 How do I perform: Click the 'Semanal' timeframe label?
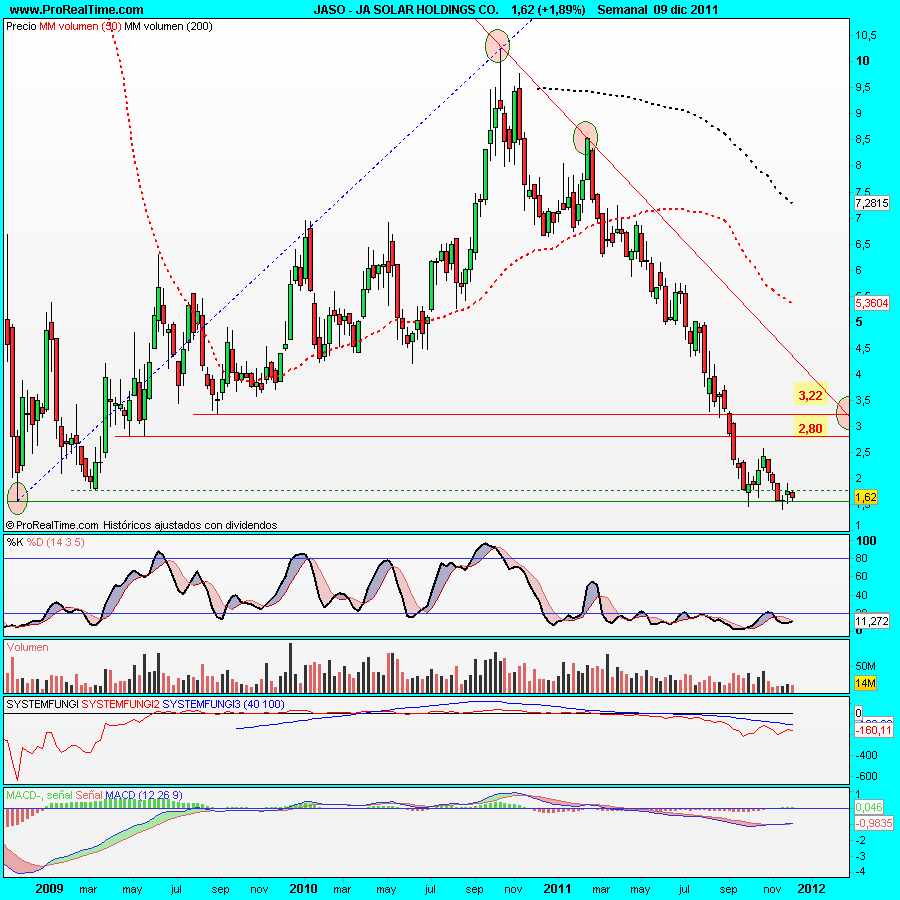(x=622, y=10)
